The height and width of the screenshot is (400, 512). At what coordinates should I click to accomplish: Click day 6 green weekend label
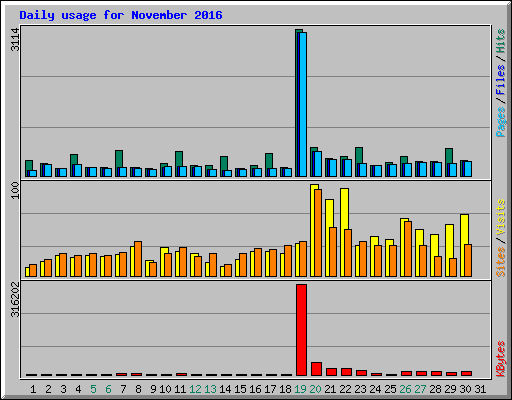pos(108,389)
